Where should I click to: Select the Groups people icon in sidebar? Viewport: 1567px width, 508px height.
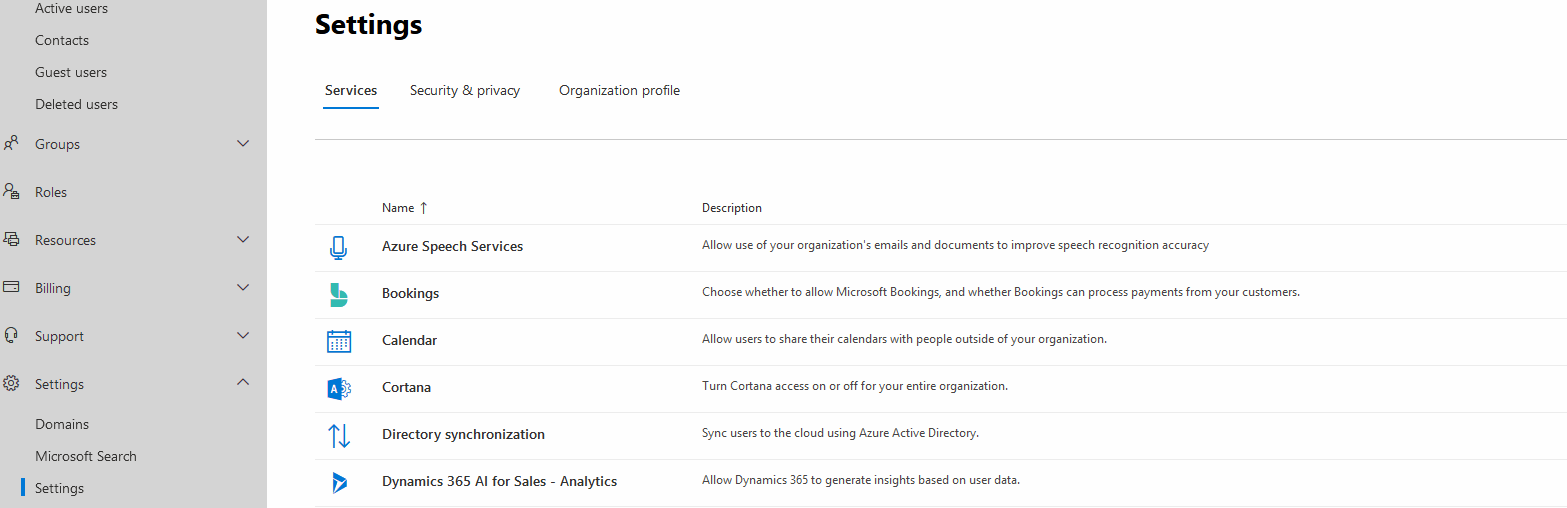click(x=12, y=144)
